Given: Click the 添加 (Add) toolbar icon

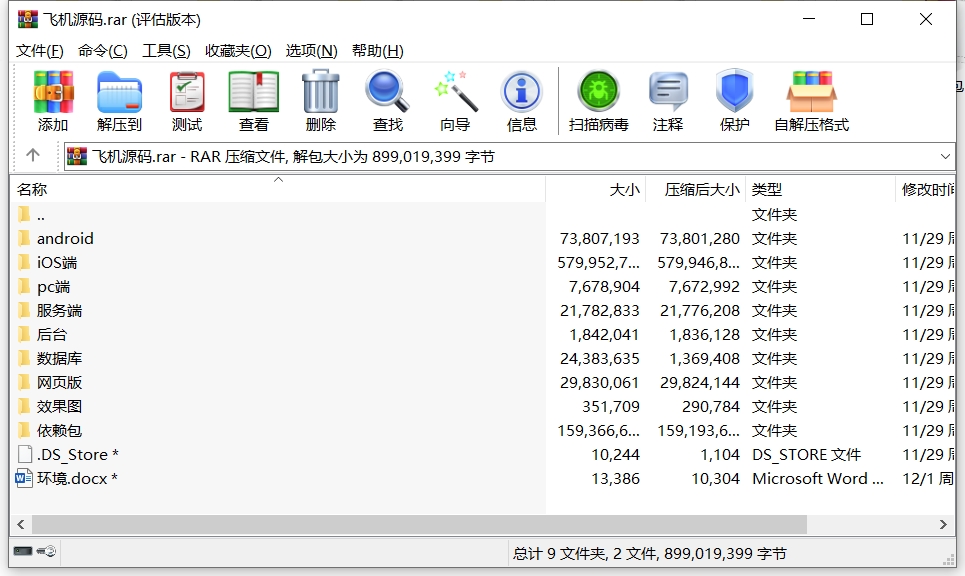Looking at the screenshot, I should [x=53, y=101].
